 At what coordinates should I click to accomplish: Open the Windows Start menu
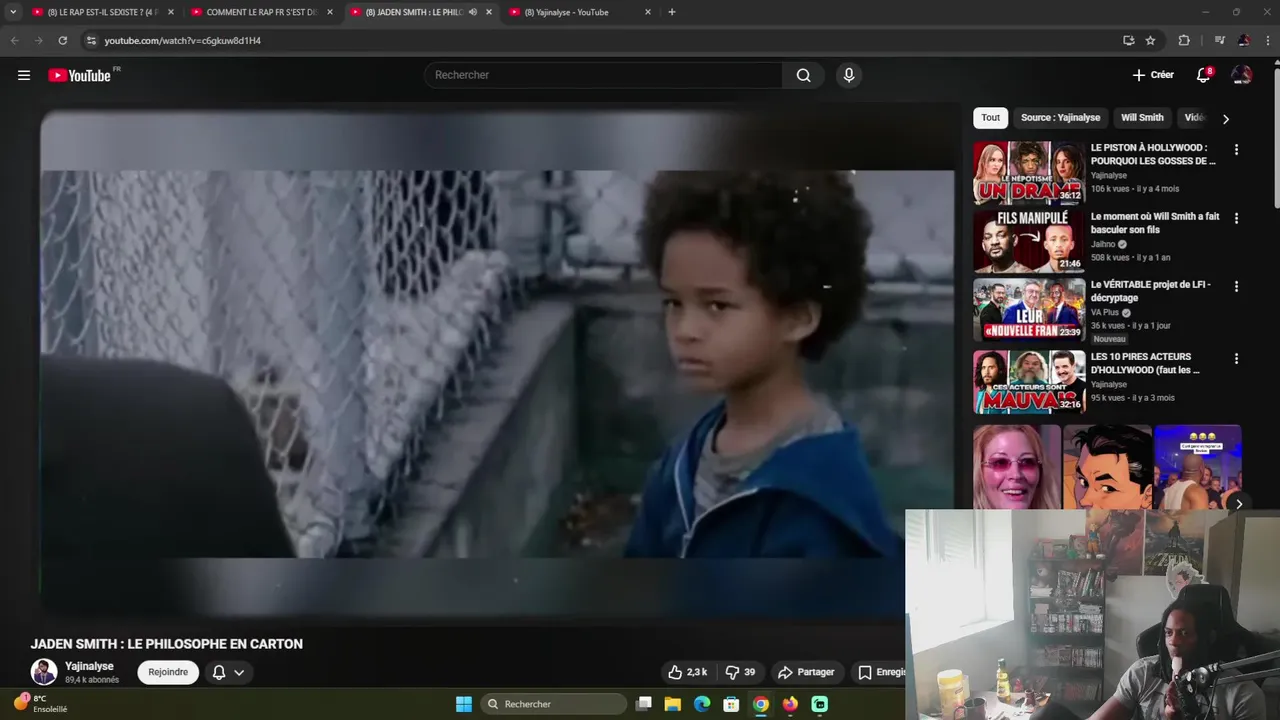pos(464,704)
